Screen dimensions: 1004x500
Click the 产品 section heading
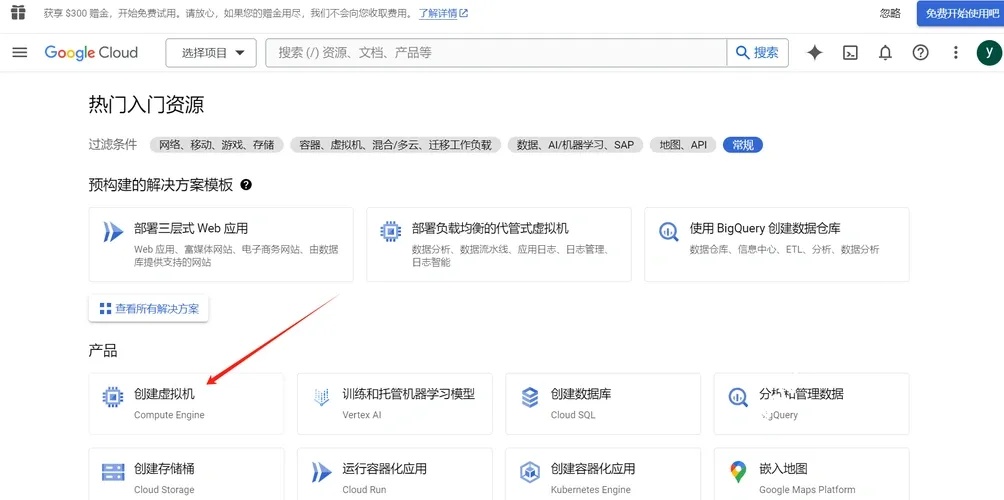(x=102, y=351)
